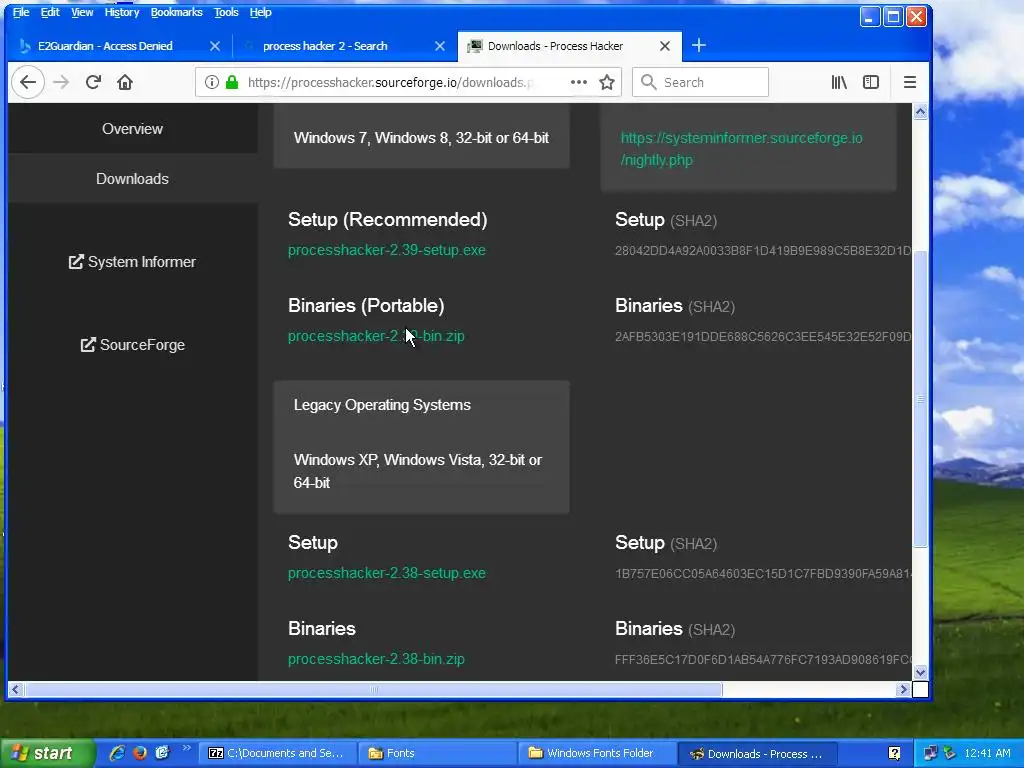This screenshot has height=768, width=1024.
Task: Open SourceForge external link
Action: 133,345
